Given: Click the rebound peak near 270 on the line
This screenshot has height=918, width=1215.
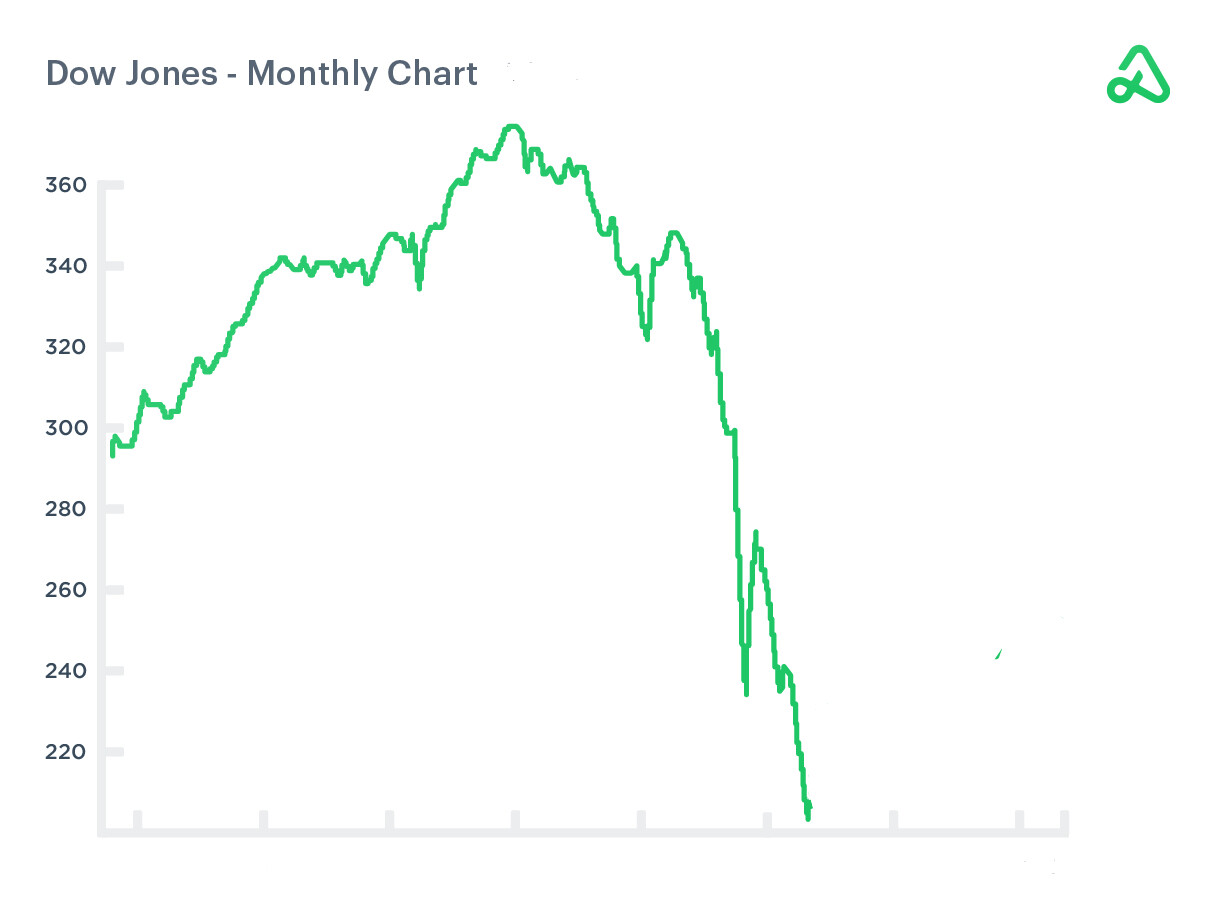Looking at the screenshot, I should tap(756, 533).
